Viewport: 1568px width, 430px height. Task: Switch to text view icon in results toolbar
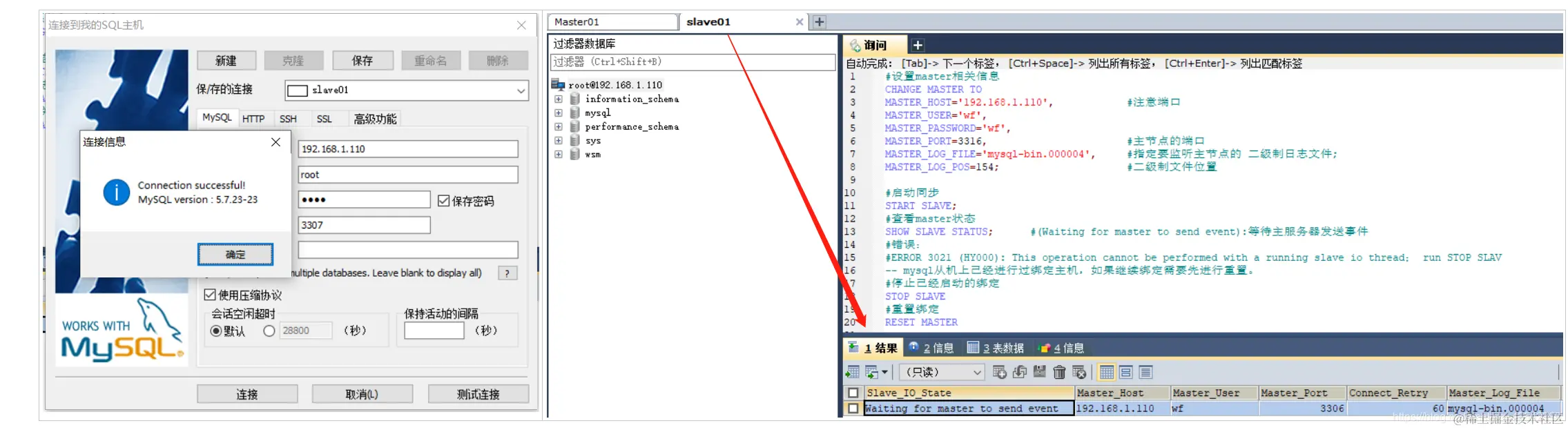coord(1145,372)
